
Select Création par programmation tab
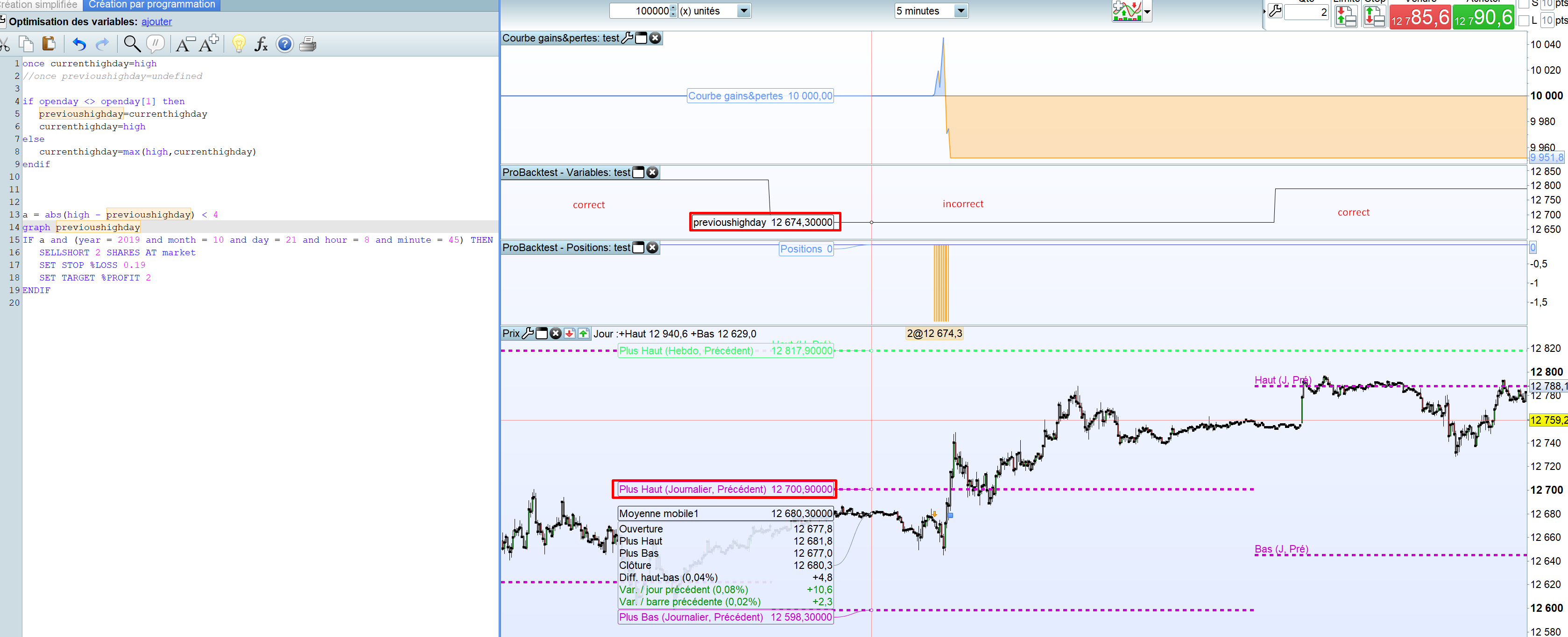tap(152, 5)
